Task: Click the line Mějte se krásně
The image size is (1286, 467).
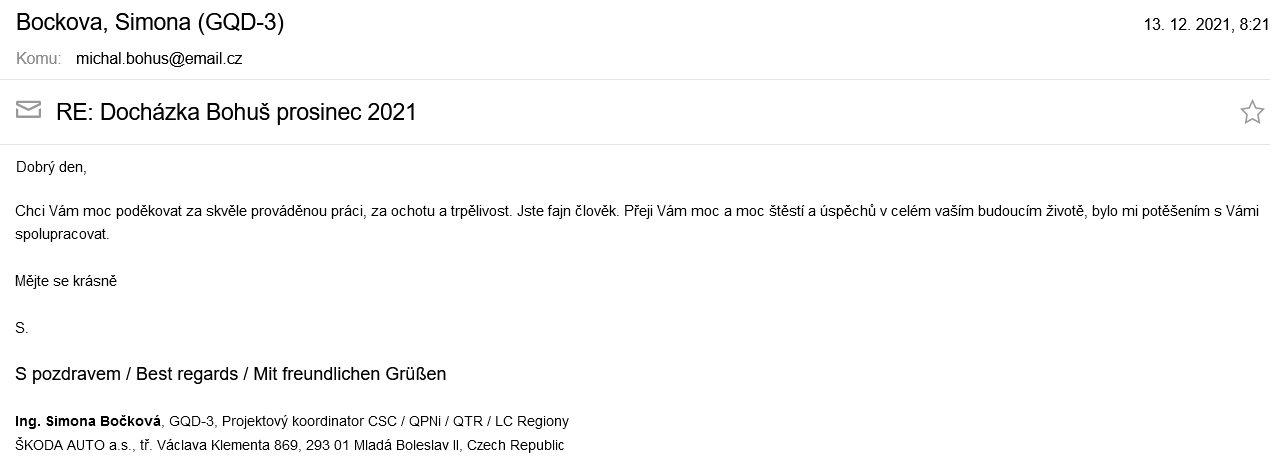Action: pos(66,281)
